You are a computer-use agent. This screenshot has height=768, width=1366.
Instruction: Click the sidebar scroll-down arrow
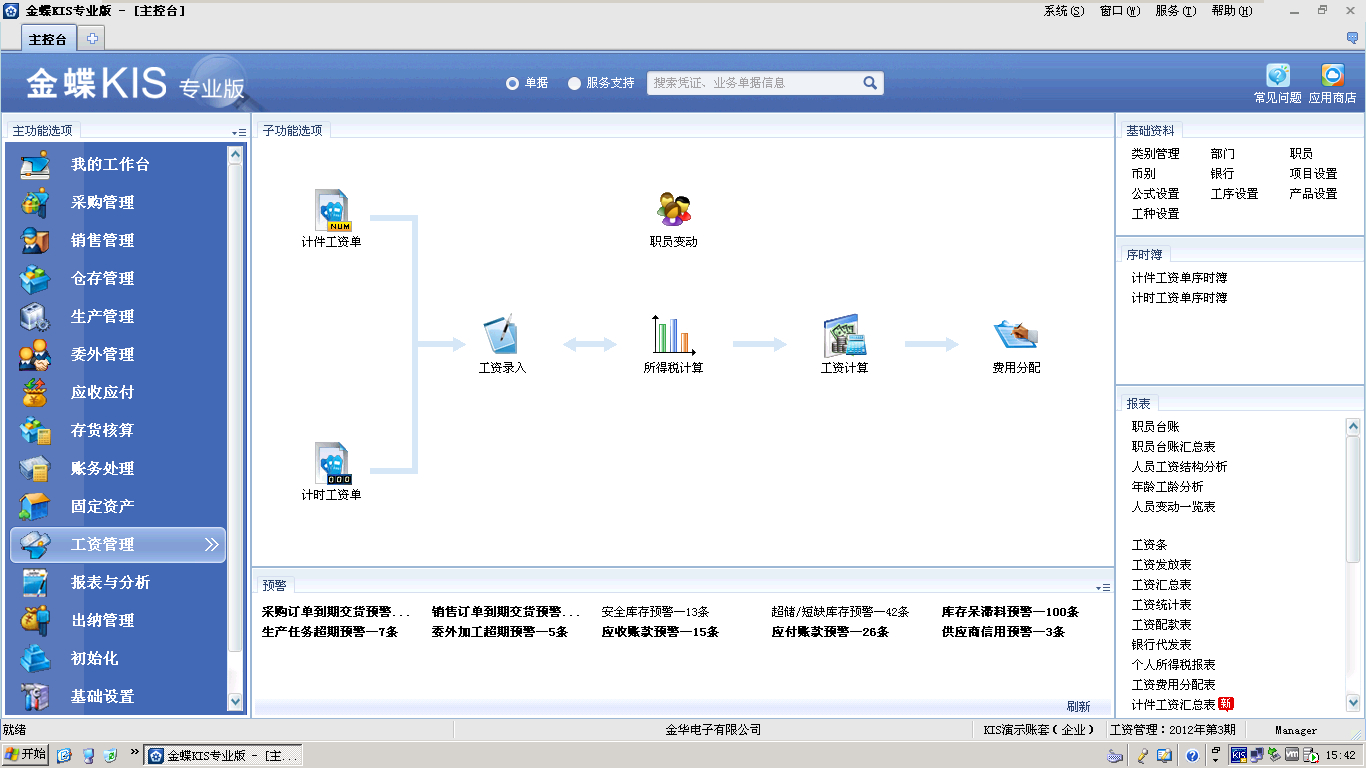coord(235,703)
